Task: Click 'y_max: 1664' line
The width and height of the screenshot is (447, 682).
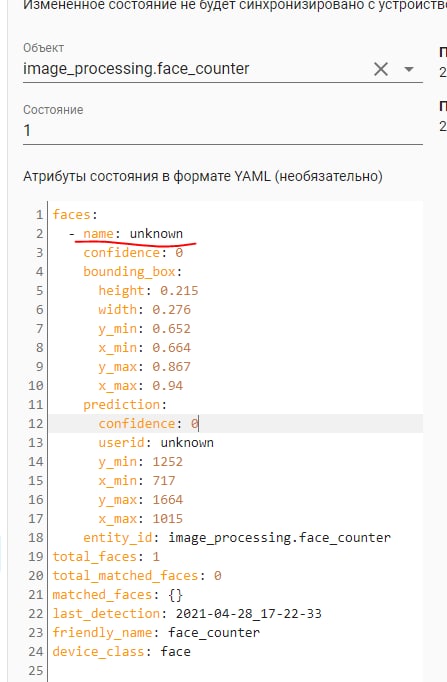Action: click(x=140, y=500)
